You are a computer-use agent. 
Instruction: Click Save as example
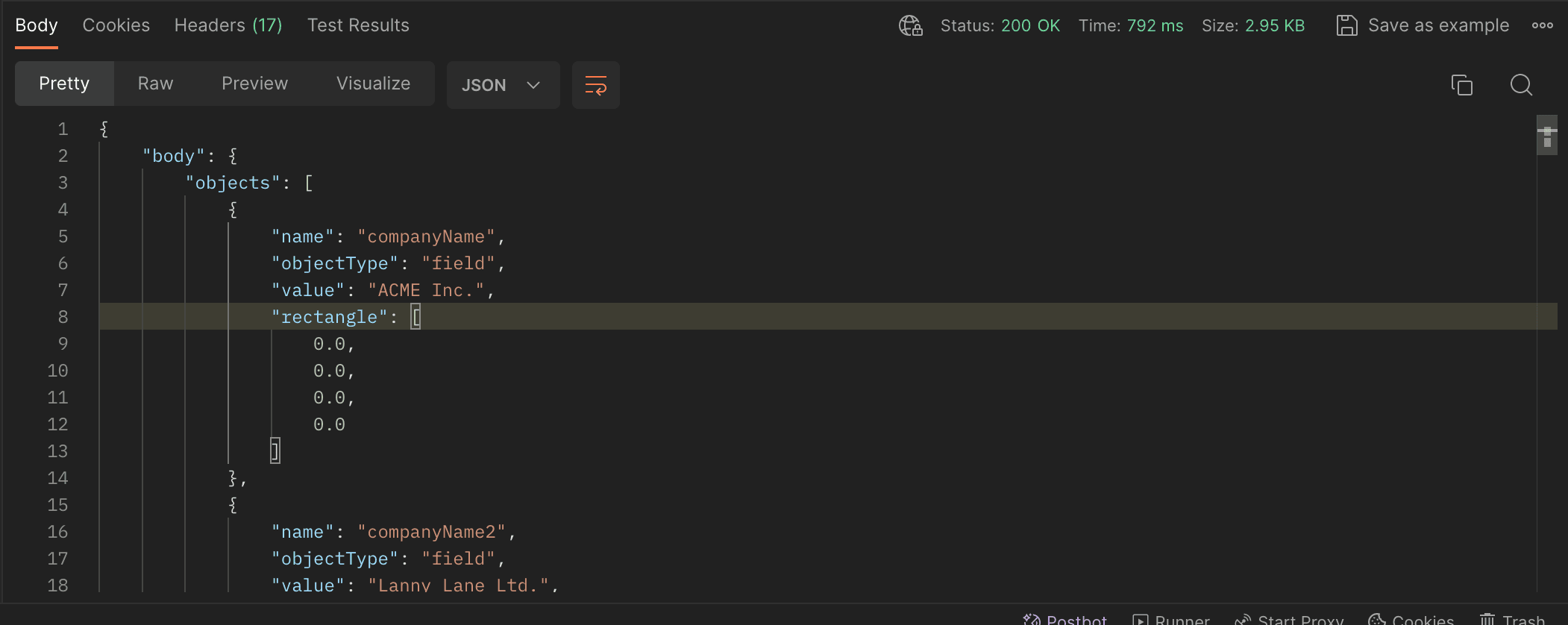click(x=1438, y=25)
